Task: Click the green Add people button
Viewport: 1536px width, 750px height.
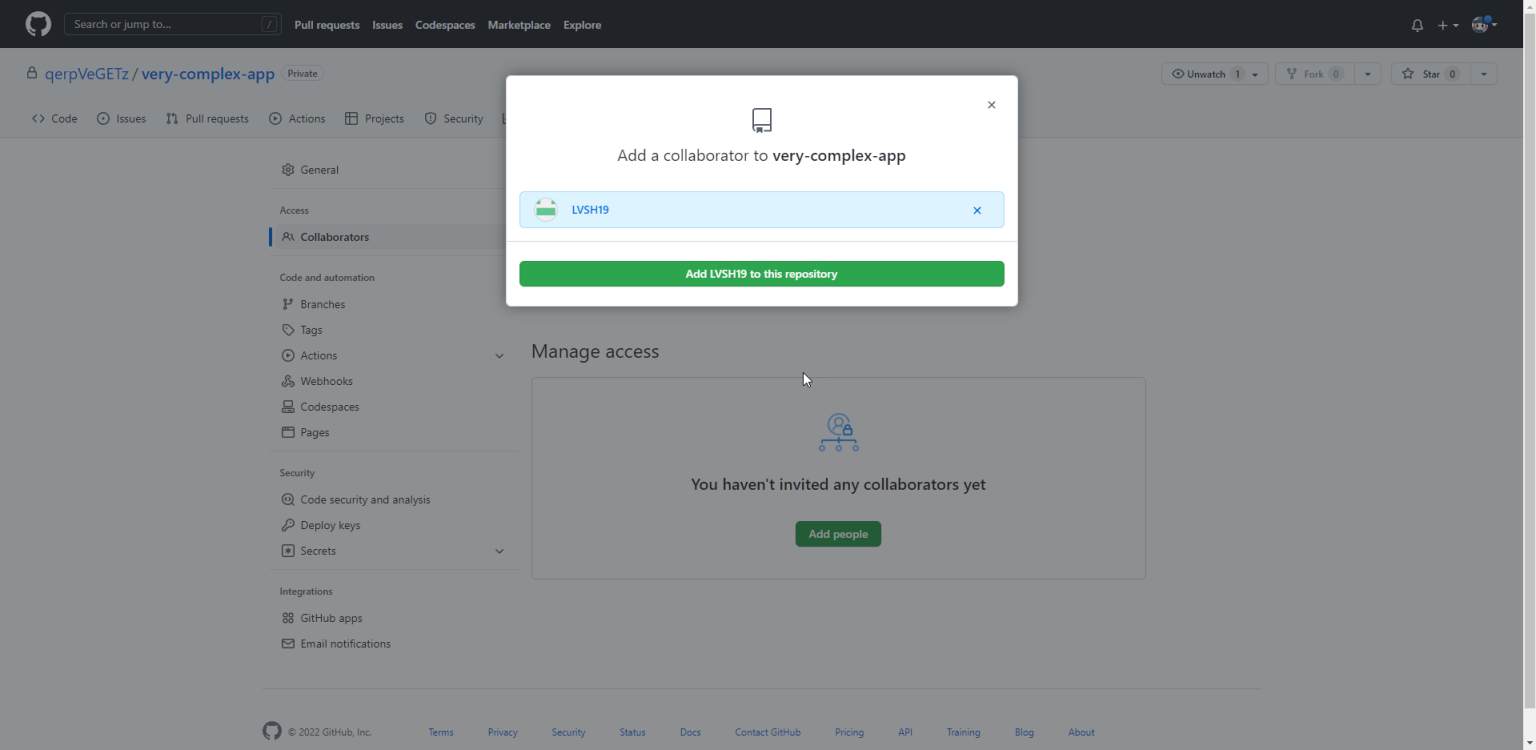Action: tap(838, 534)
